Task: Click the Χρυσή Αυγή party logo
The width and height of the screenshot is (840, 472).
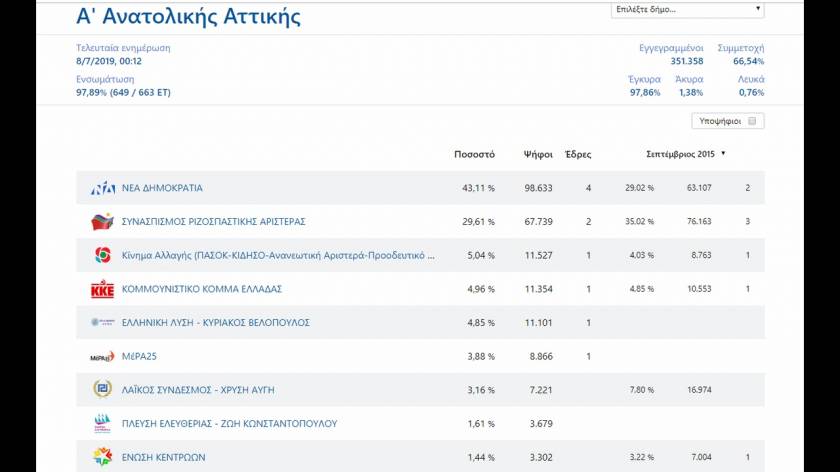Action: [103, 390]
